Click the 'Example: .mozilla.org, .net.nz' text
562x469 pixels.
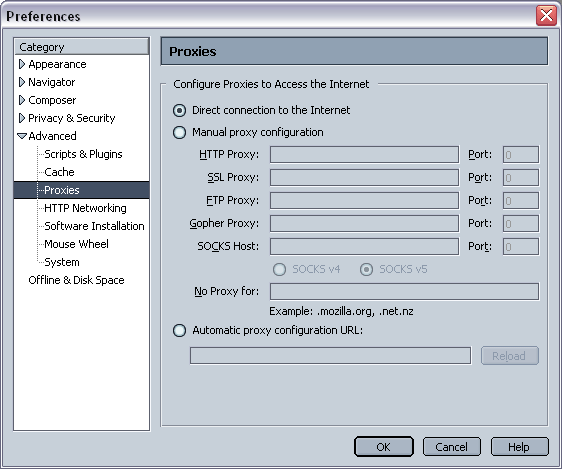(x=341, y=311)
